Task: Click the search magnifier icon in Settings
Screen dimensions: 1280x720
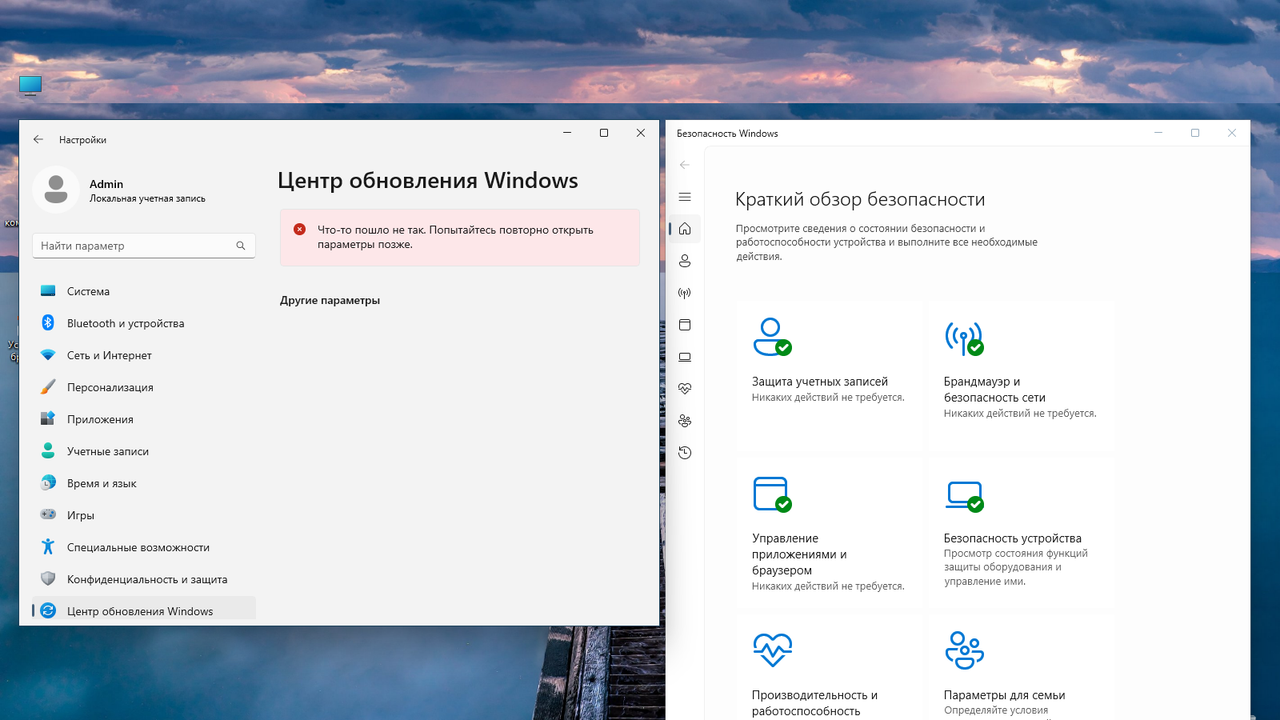Action: point(241,245)
